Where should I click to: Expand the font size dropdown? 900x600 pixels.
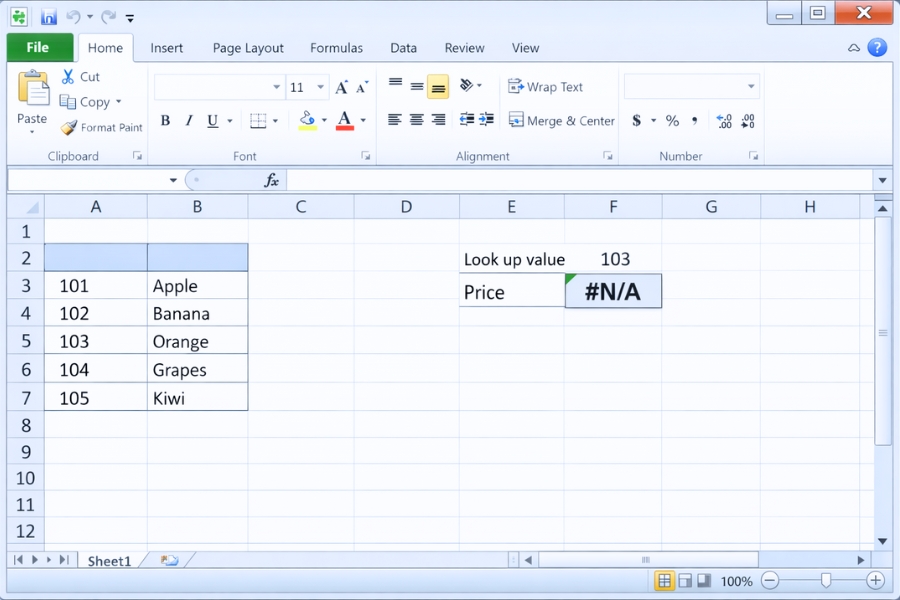pyautogui.click(x=320, y=88)
